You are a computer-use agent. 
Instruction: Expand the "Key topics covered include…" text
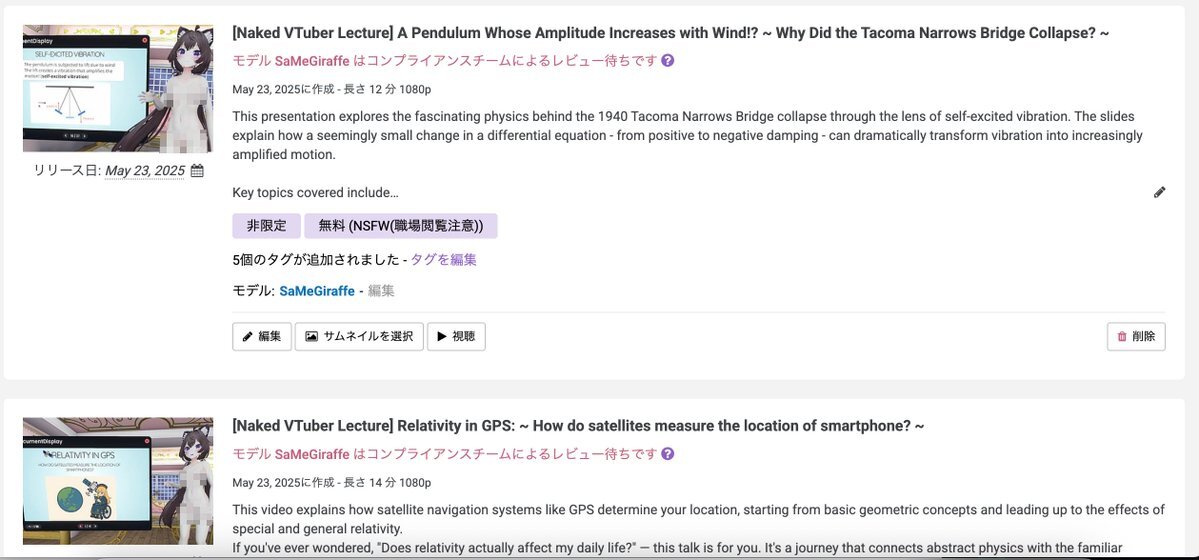[315, 193]
